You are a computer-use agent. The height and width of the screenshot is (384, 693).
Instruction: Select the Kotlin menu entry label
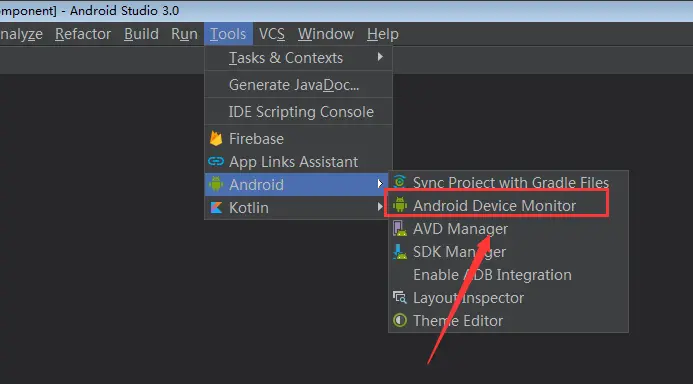pyautogui.click(x=248, y=208)
